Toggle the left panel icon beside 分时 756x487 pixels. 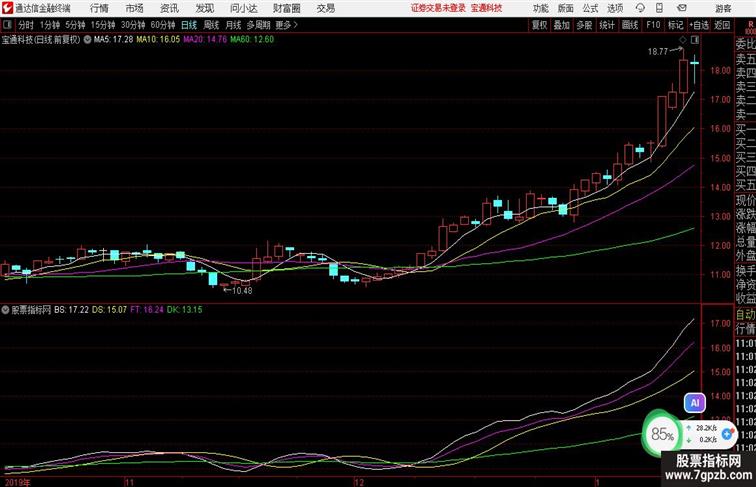coord(7,25)
